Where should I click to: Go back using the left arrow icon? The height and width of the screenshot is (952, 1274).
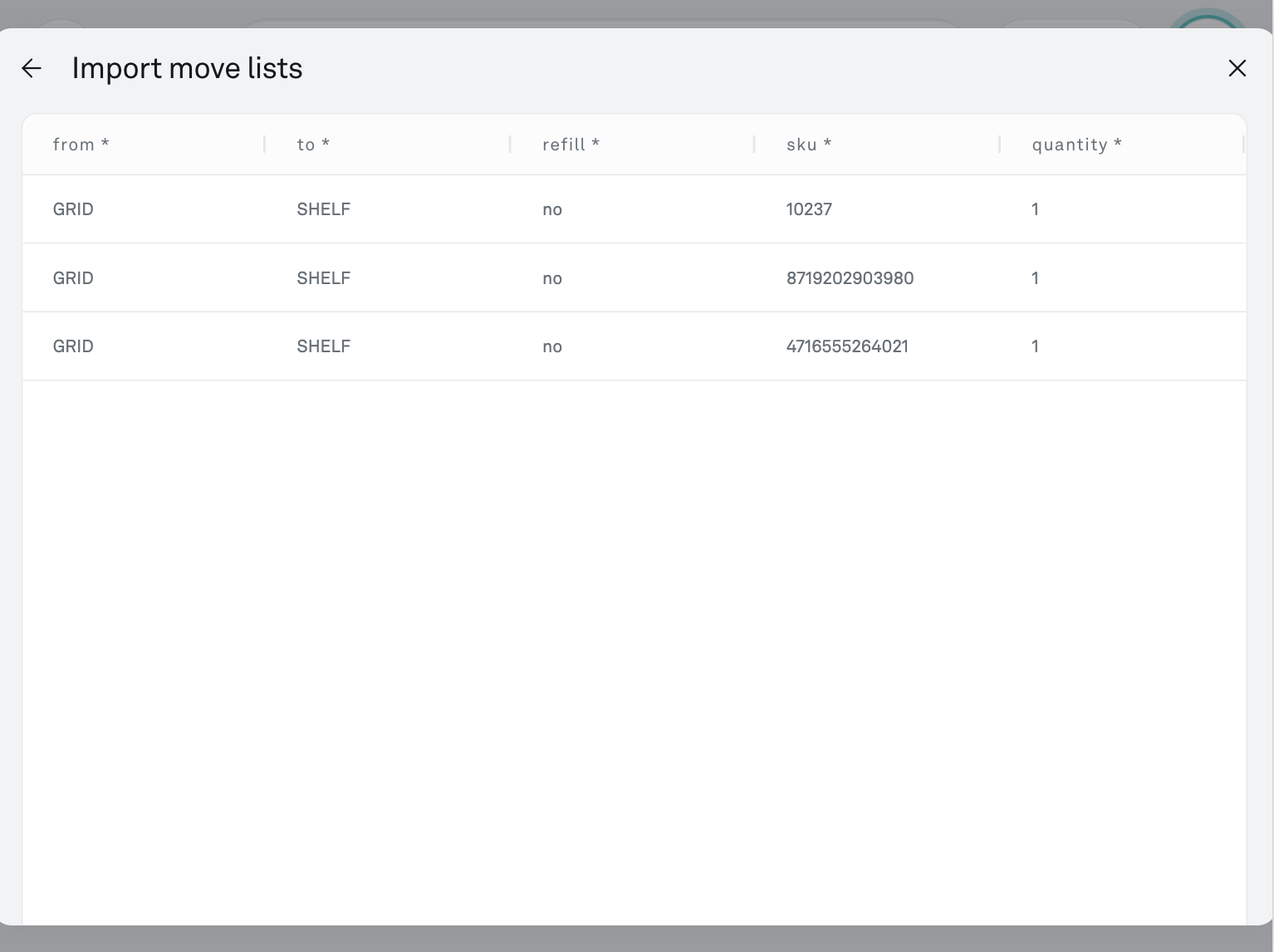click(32, 68)
